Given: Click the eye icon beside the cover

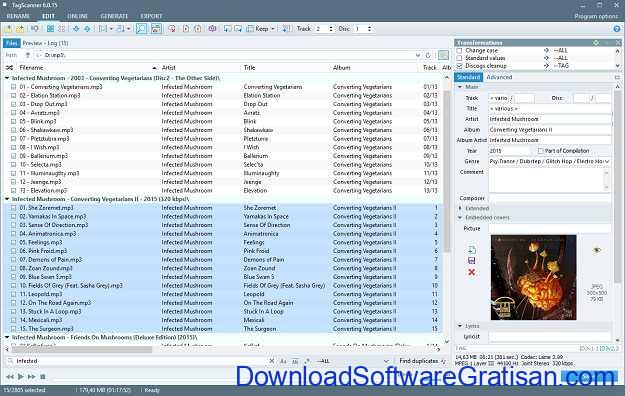Looking at the screenshot, I should pos(597,250).
